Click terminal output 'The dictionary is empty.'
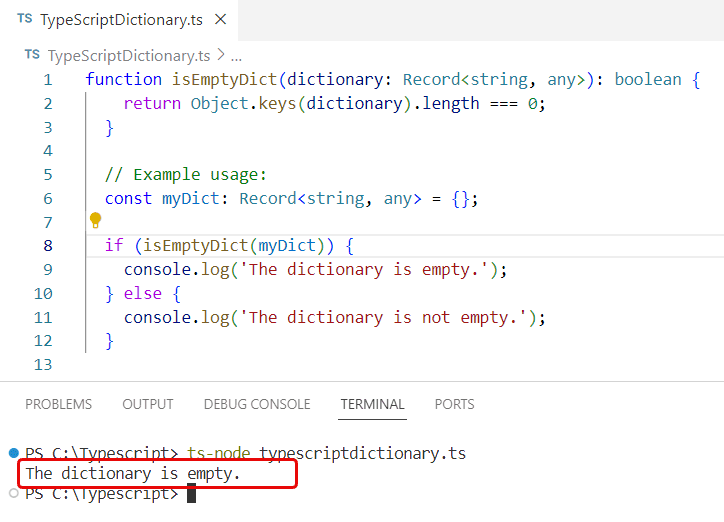 click(133, 474)
